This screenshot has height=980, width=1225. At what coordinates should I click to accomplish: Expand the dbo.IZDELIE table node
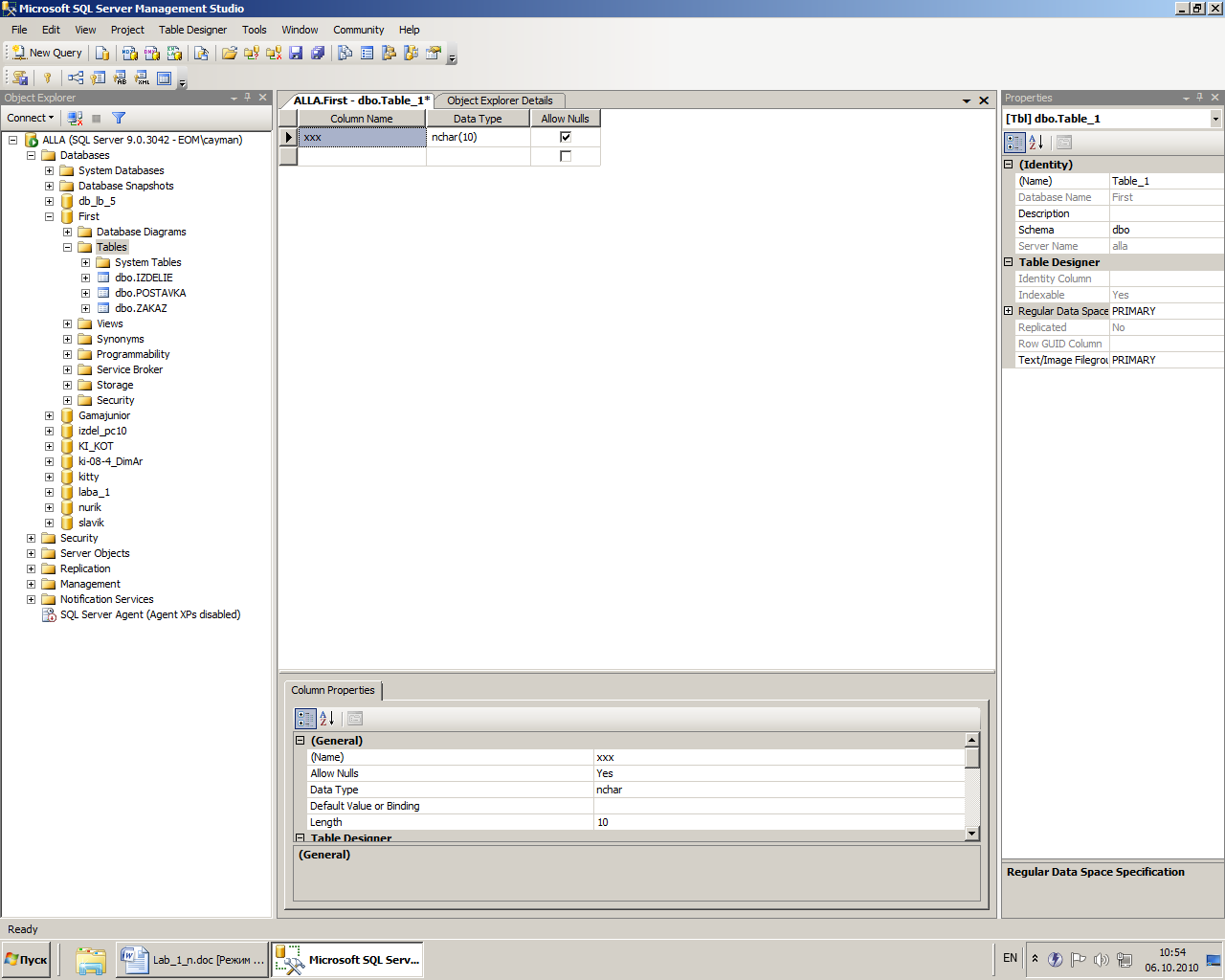click(x=85, y=278)
